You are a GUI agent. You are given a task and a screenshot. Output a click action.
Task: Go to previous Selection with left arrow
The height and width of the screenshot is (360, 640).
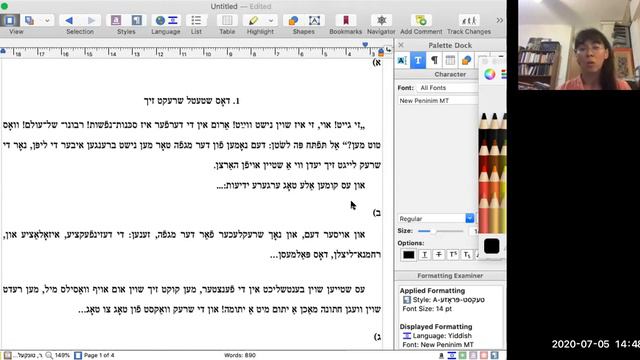tap(69, 20)
